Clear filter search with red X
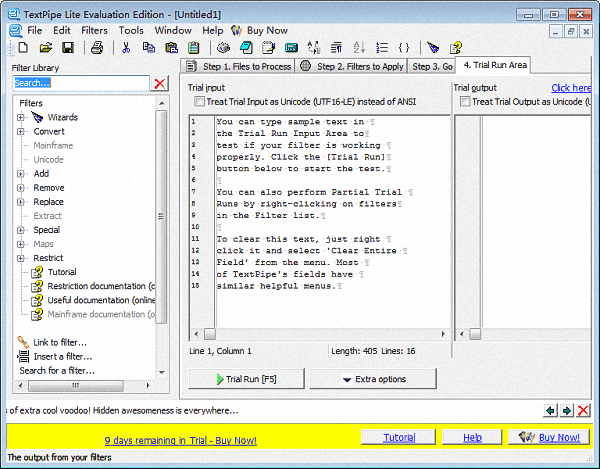600x469 pixels. click(x=159, y=83)
